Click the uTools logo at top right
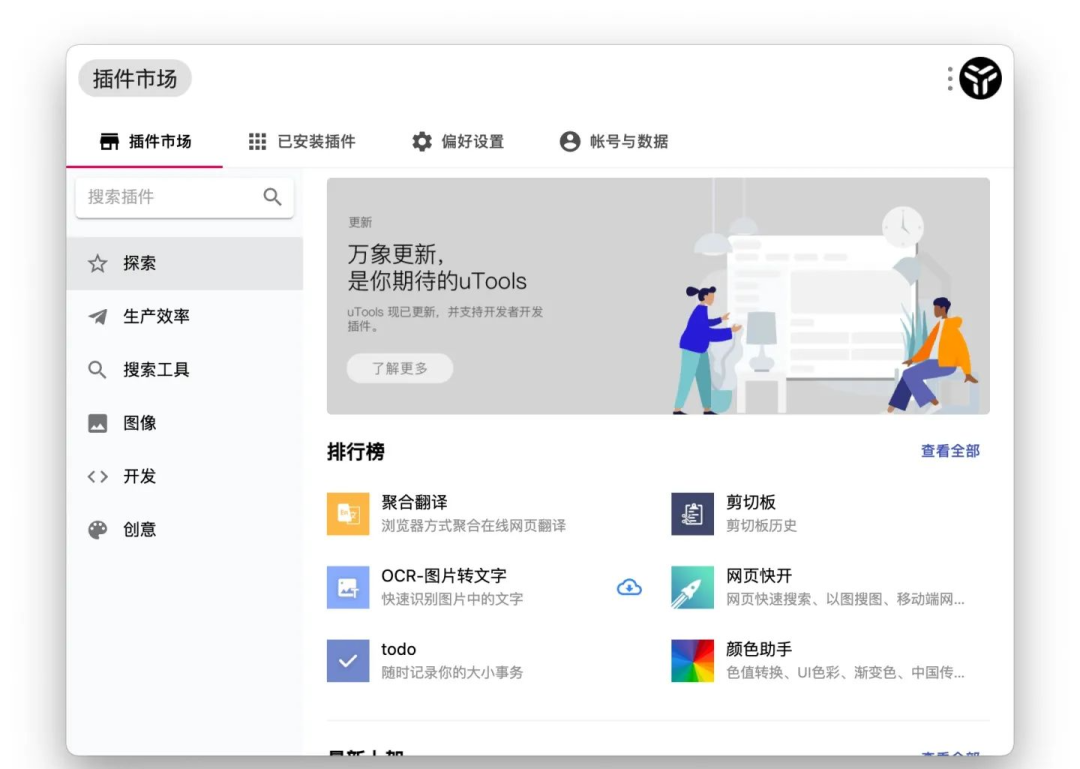The height and width of the screenshot is (769, 1080). [982, 78]
